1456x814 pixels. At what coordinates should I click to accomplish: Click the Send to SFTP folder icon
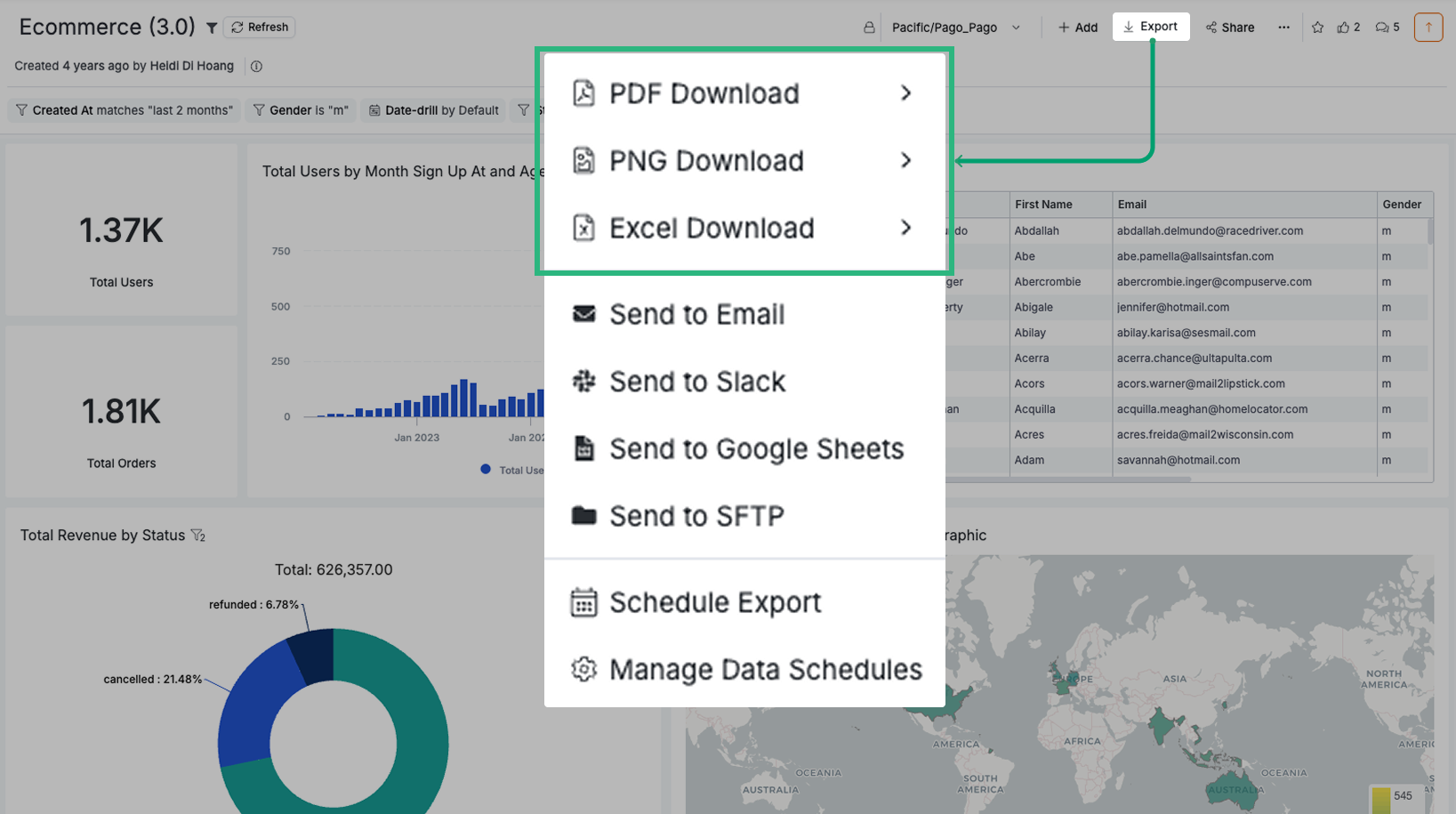(583, 516)
